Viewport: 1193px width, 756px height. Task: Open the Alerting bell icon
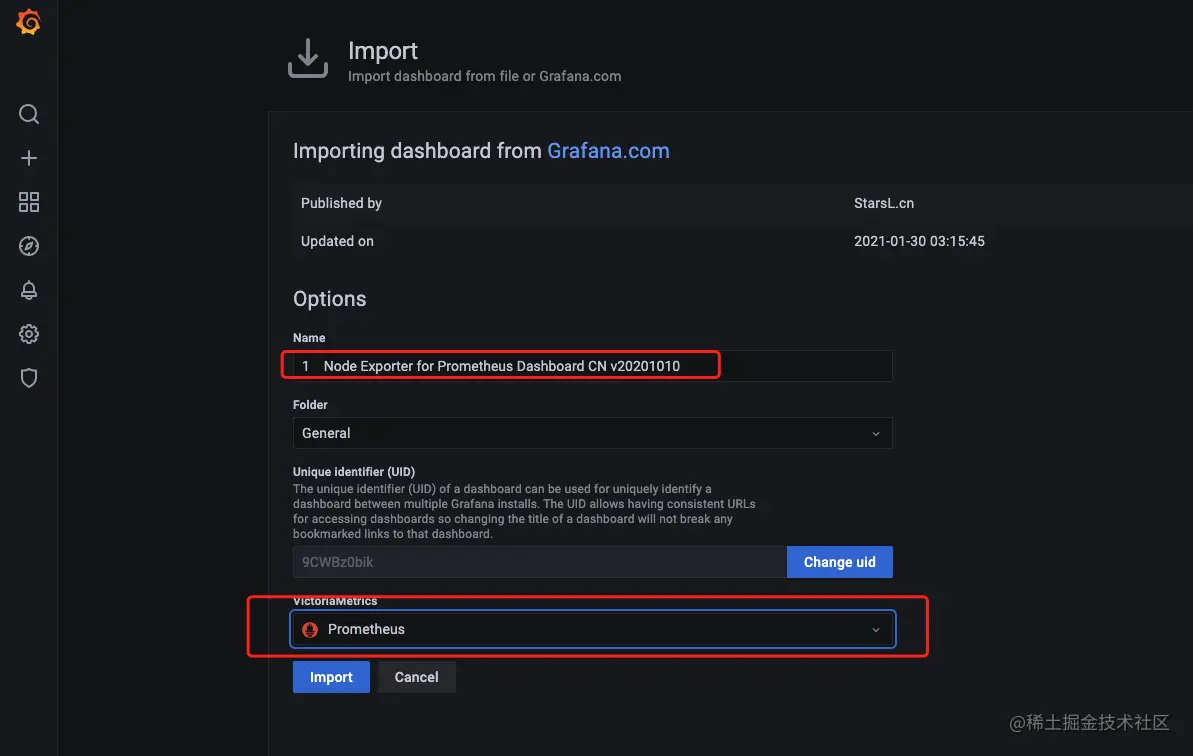29,290
